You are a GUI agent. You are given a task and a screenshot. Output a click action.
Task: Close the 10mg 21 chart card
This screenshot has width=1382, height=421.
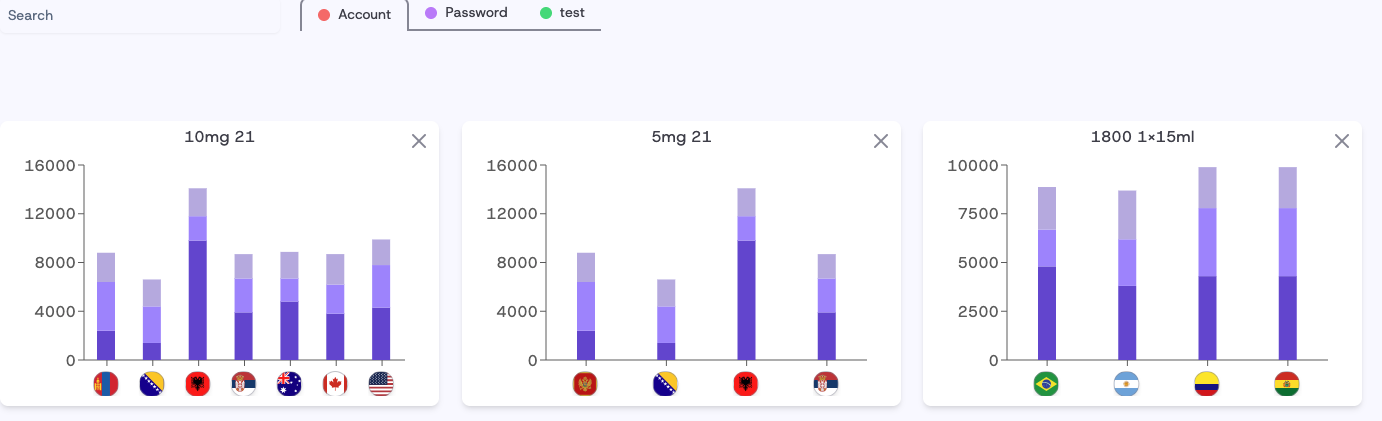(419, 141)
